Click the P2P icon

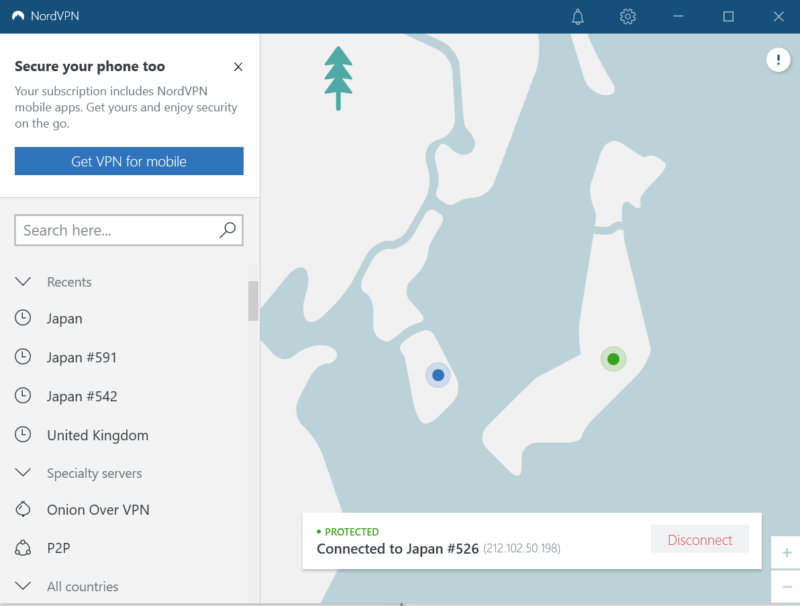23,548
